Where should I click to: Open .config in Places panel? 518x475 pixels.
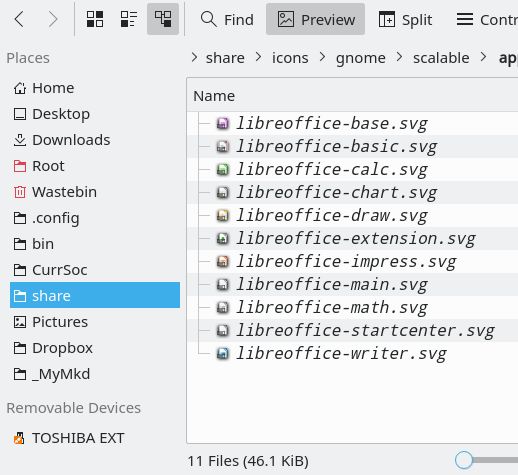95,218
